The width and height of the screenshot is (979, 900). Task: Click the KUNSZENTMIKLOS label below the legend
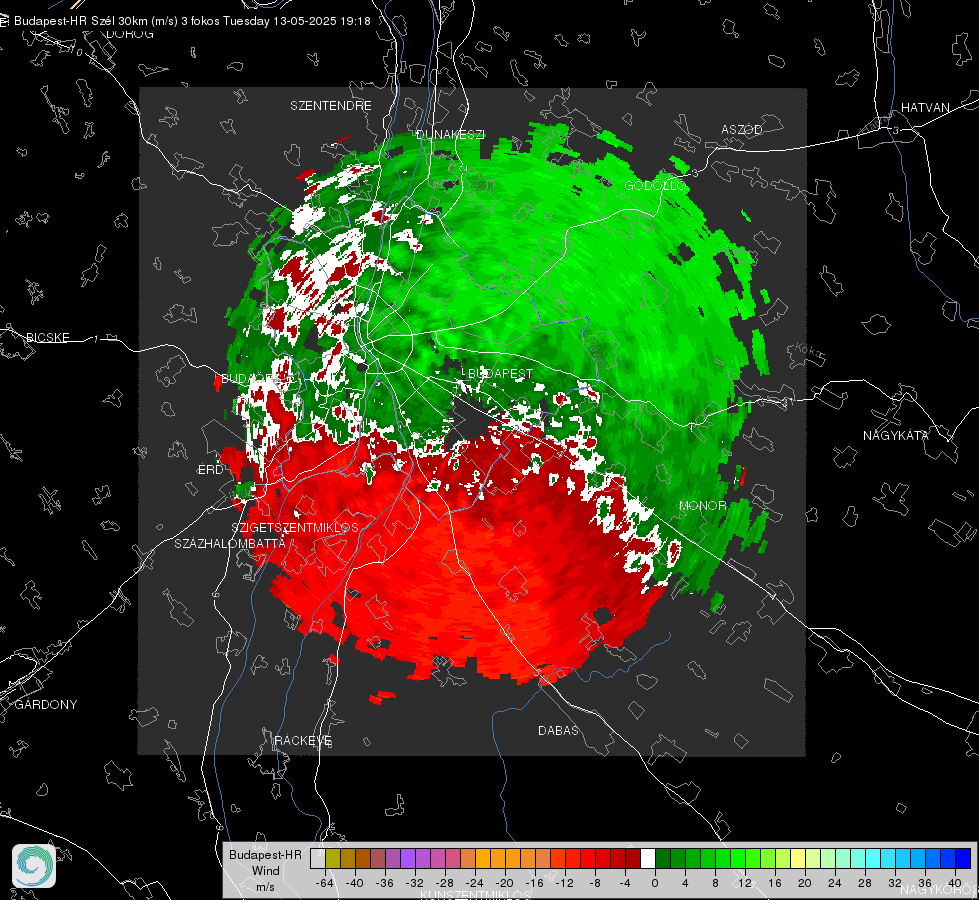pyautogui.click(x=475, y=895)
